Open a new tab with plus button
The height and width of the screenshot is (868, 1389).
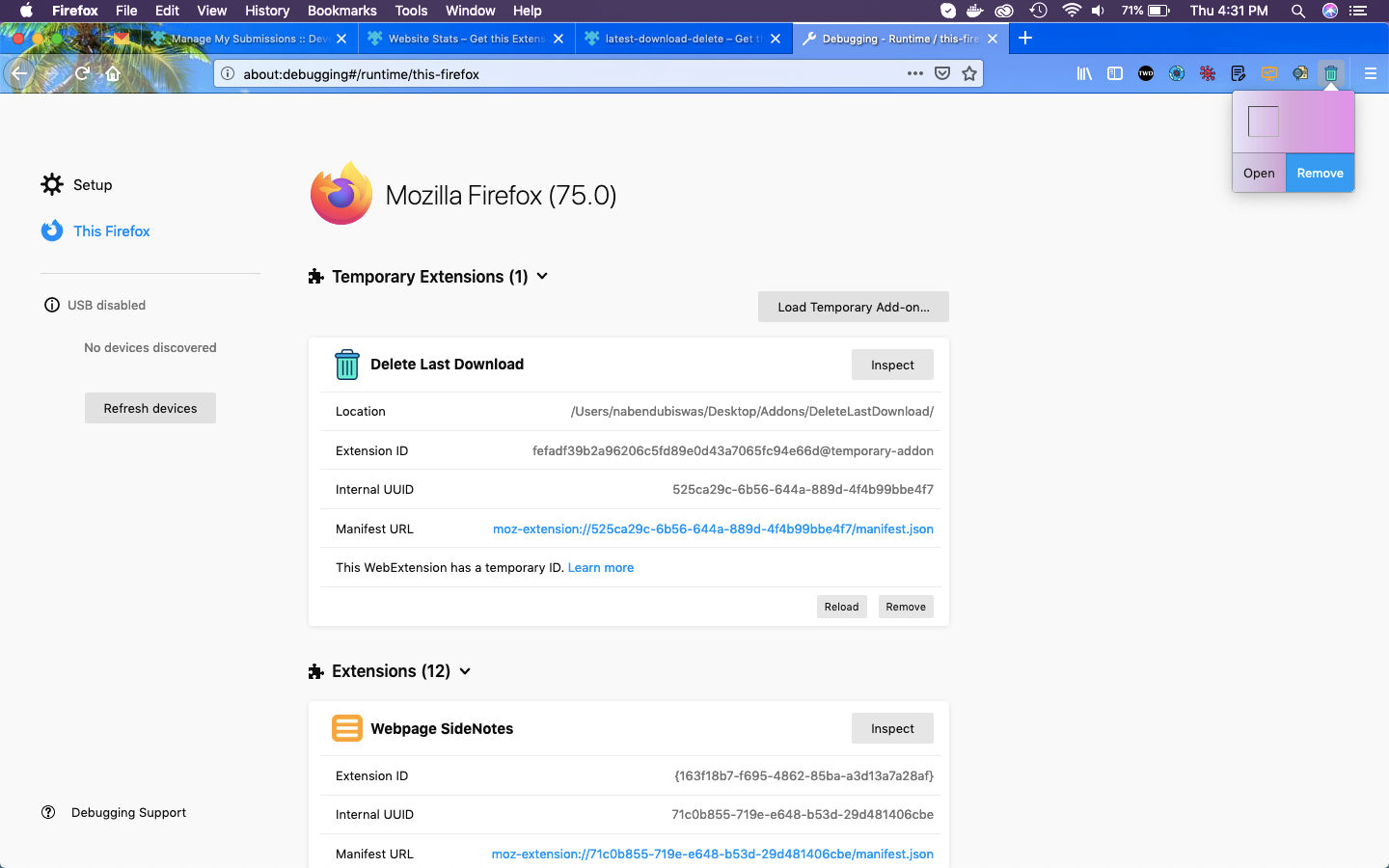coord(1025,38)
